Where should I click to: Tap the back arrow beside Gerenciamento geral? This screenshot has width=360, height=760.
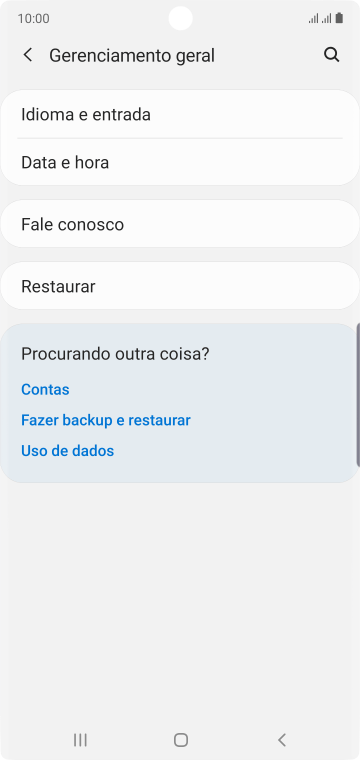coord(28,55)
